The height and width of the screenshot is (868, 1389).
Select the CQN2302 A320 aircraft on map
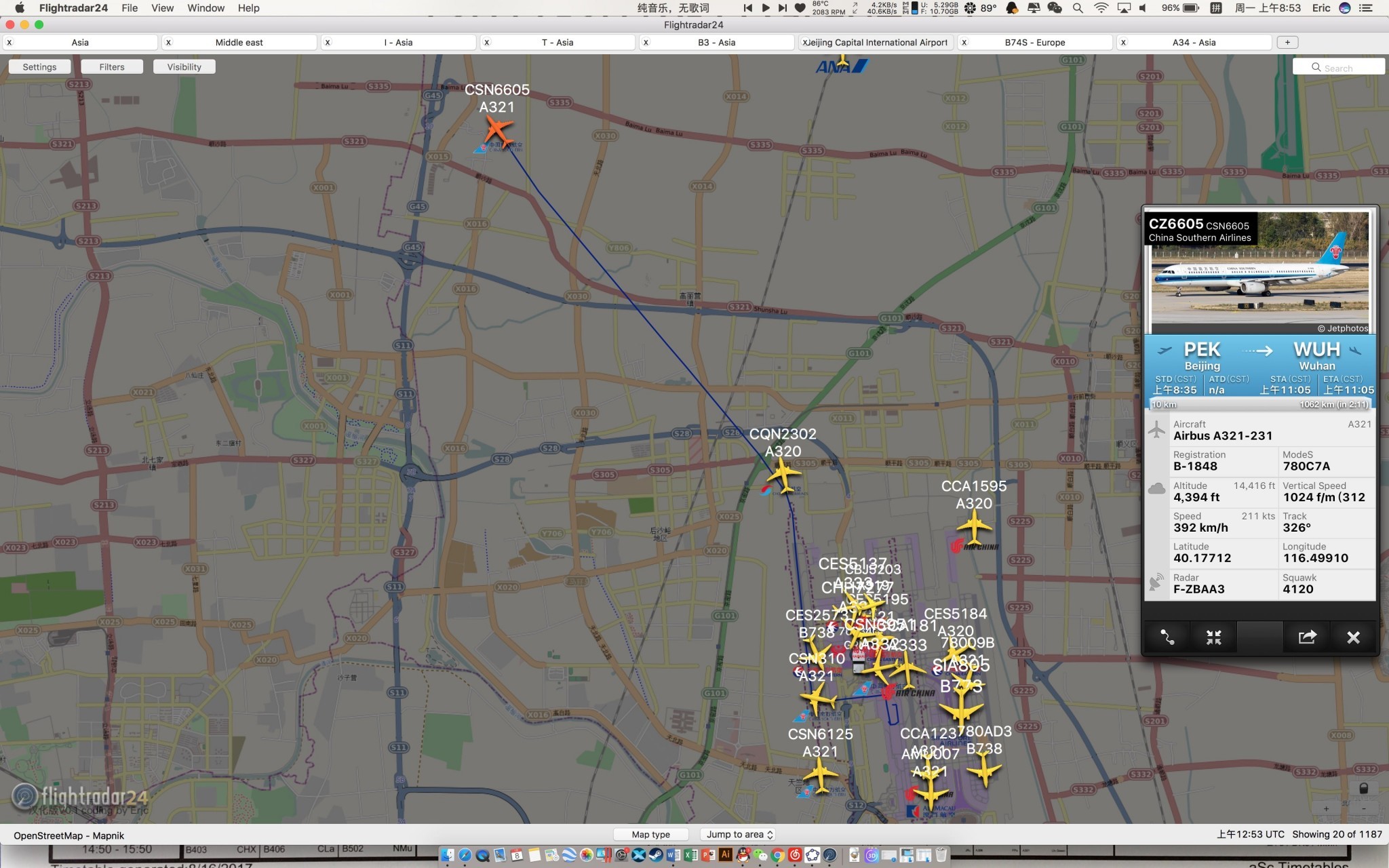click(783, 475)
